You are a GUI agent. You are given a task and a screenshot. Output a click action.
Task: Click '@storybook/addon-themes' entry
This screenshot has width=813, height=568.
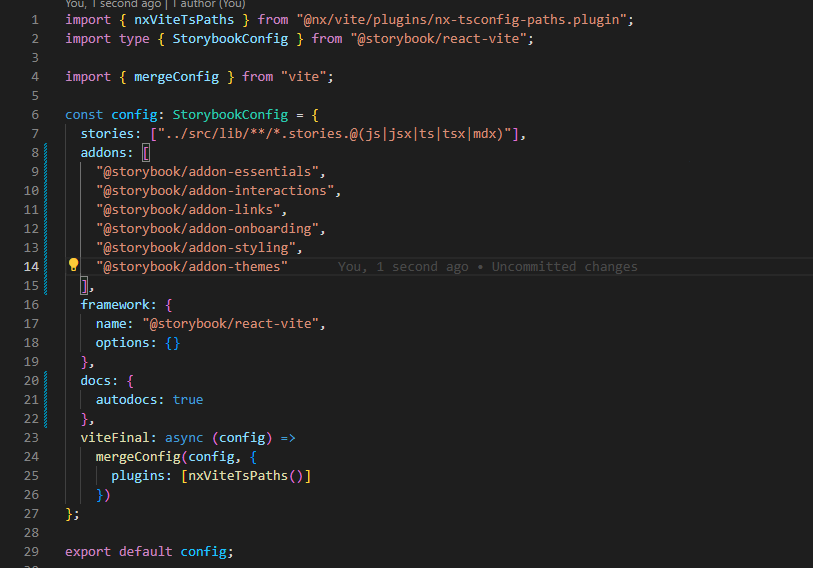coord(192,267)
